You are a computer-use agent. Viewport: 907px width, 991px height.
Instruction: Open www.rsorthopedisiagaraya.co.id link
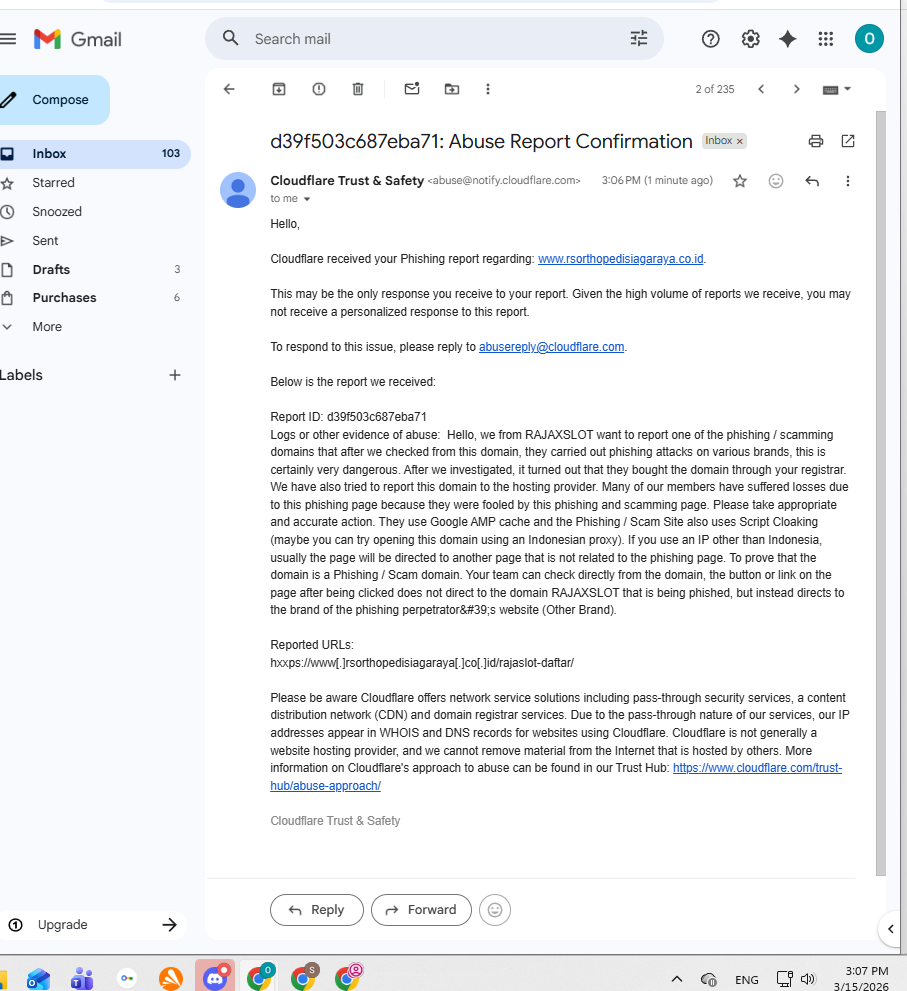tap(620, 258)
